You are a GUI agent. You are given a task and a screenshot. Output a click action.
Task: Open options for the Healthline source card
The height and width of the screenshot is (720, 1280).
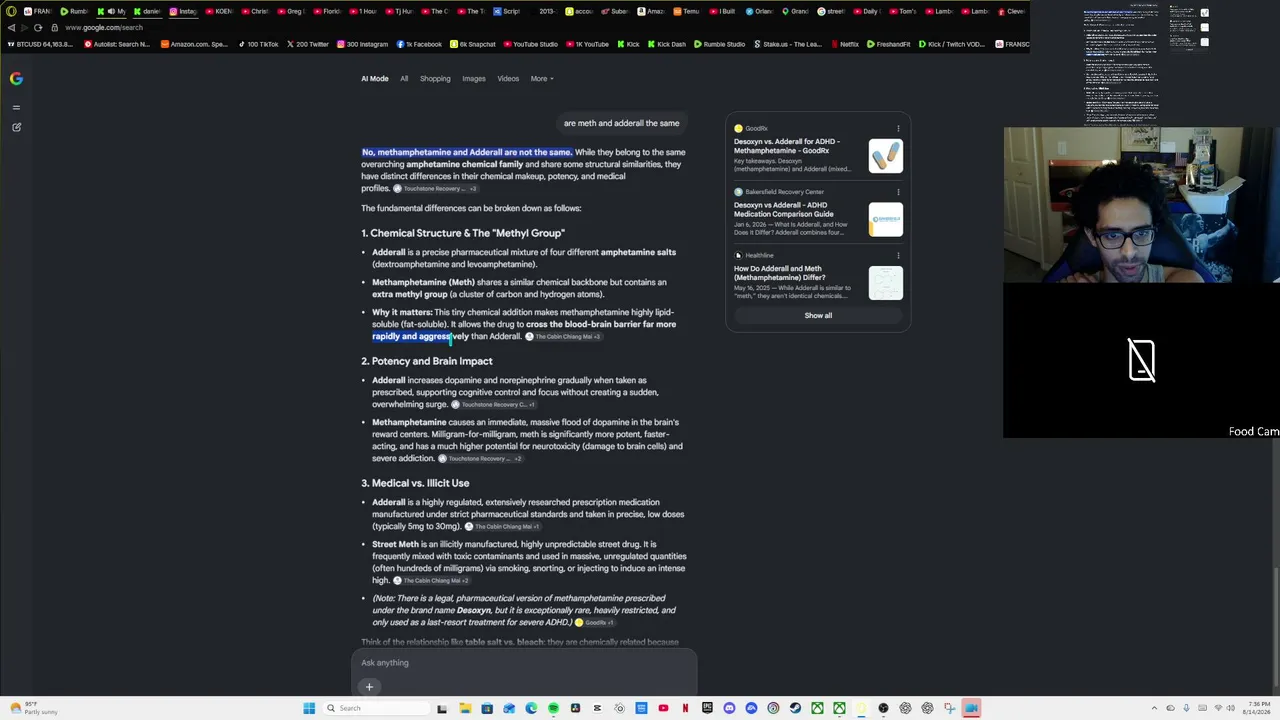click(x=898, y=255)
